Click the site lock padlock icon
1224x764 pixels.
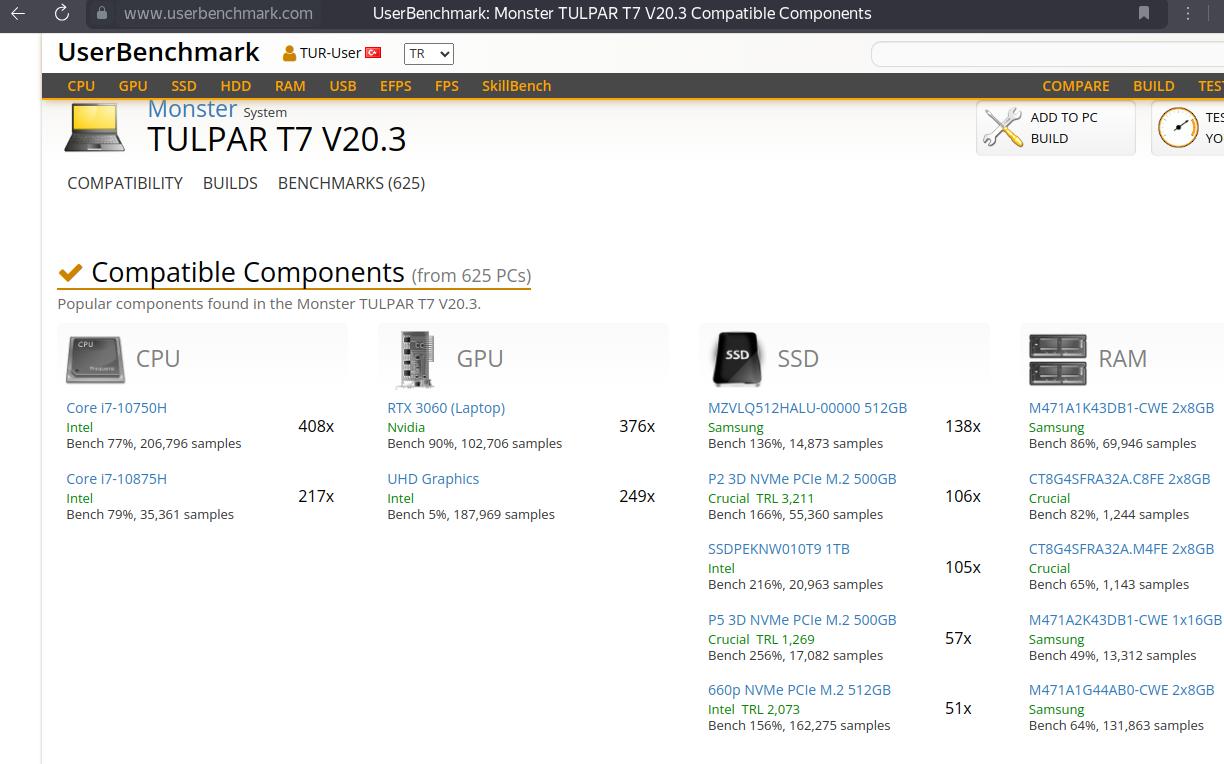point(101,14)
